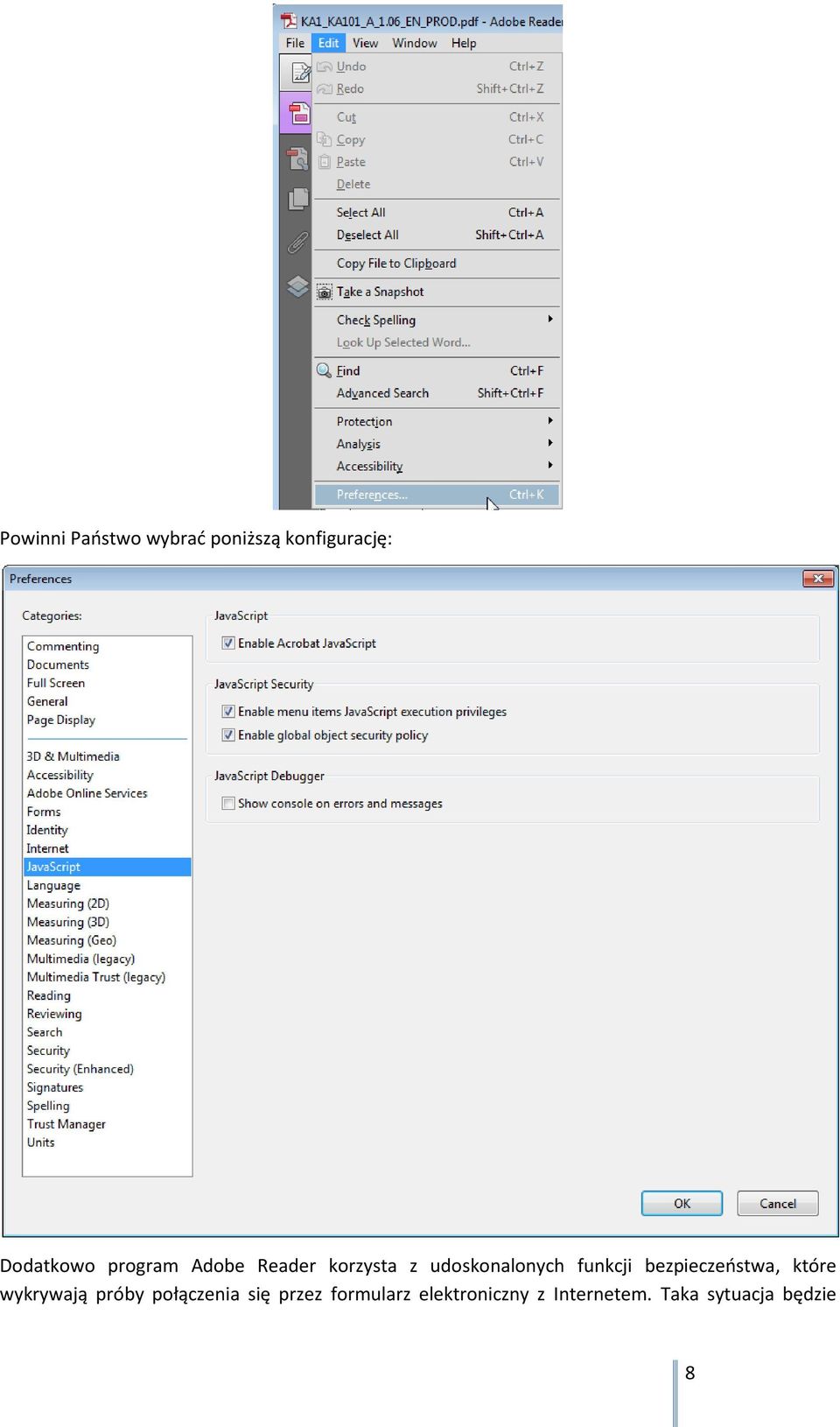Click the Adobe Reader PDF title icon
This screenshot has height=1427, width=840.
click(288, 20)
